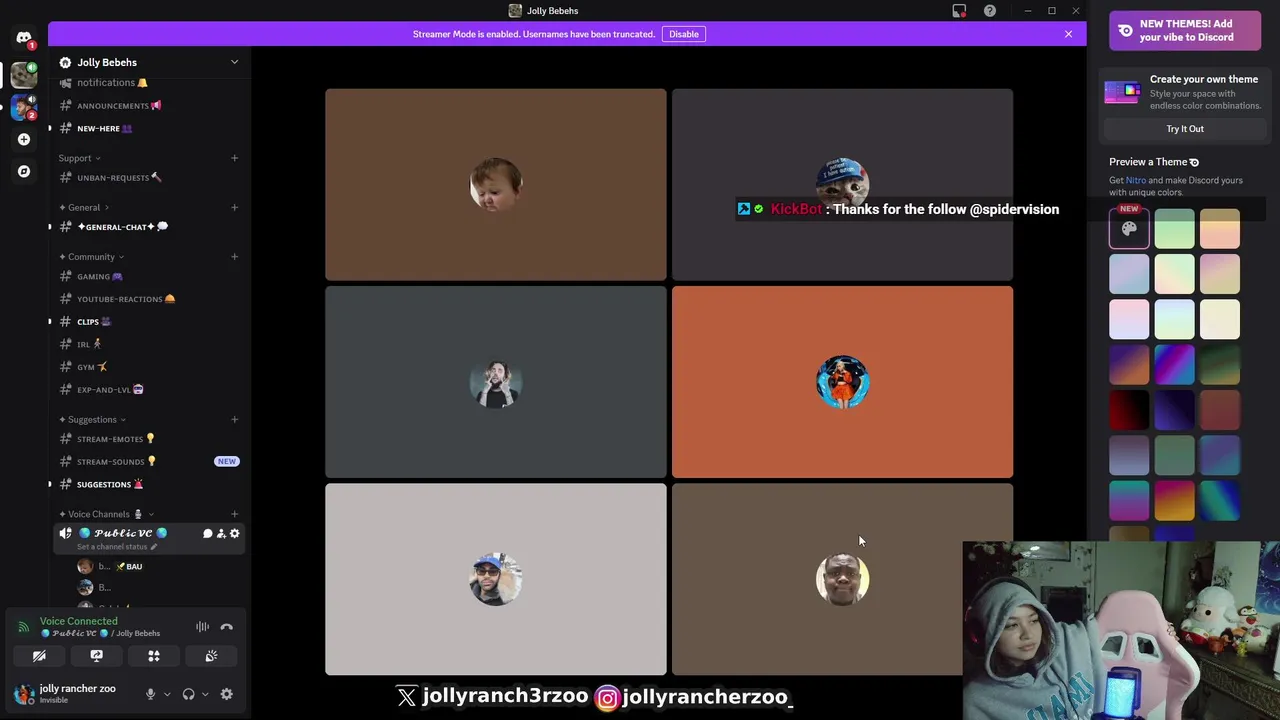Open the UNBAN-REQUESTS channel
Image resolution: width=1280 pixels, height=720 pixels.
(x=148, y=178)
